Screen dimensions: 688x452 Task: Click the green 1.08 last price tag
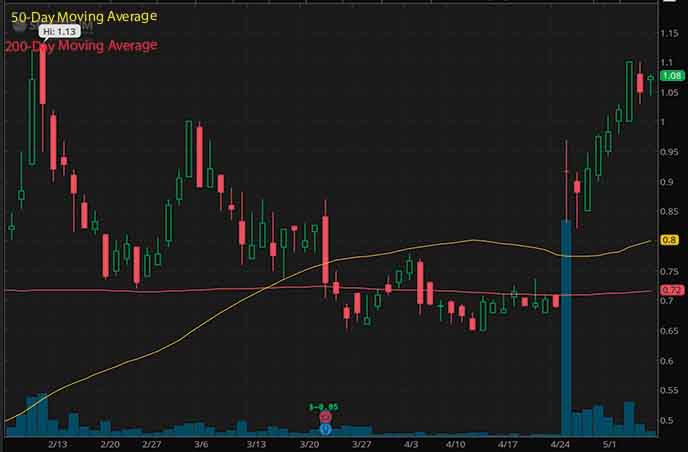tap(672, 76)
